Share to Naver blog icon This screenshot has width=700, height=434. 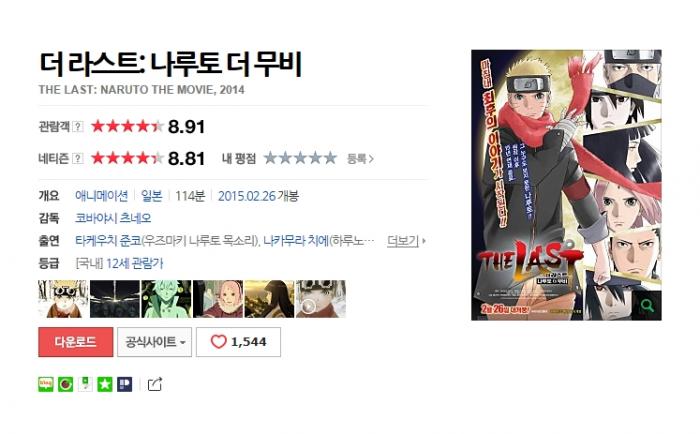(x=46, y=384)
